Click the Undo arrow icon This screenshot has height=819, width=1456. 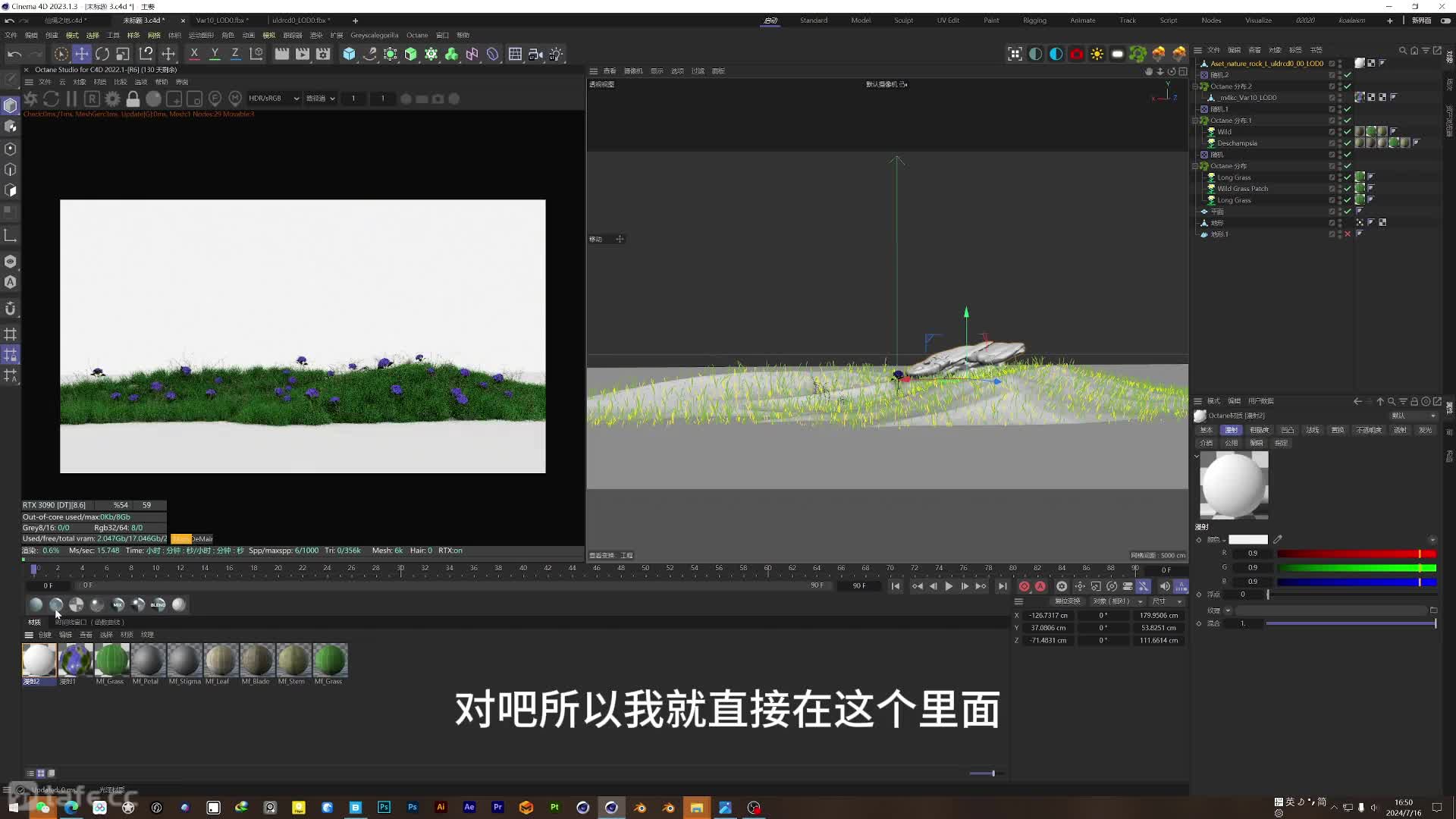tap(14, 54)
